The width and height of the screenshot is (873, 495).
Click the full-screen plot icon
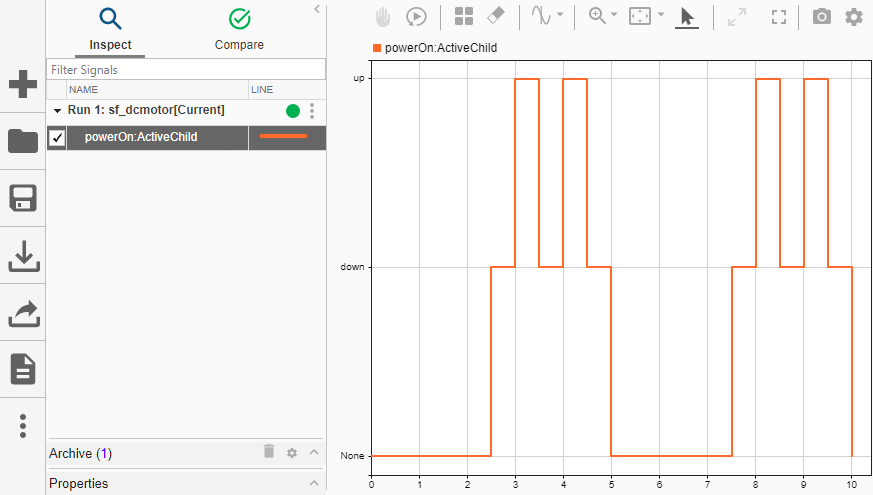point(779,17)
